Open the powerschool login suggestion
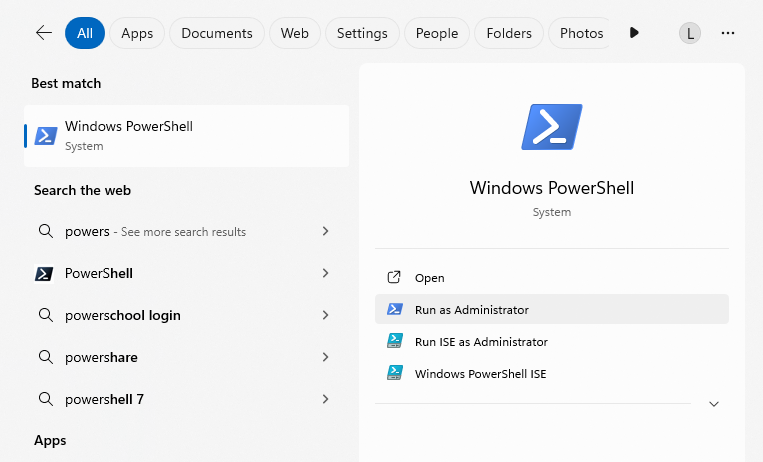 pos(186,315)
